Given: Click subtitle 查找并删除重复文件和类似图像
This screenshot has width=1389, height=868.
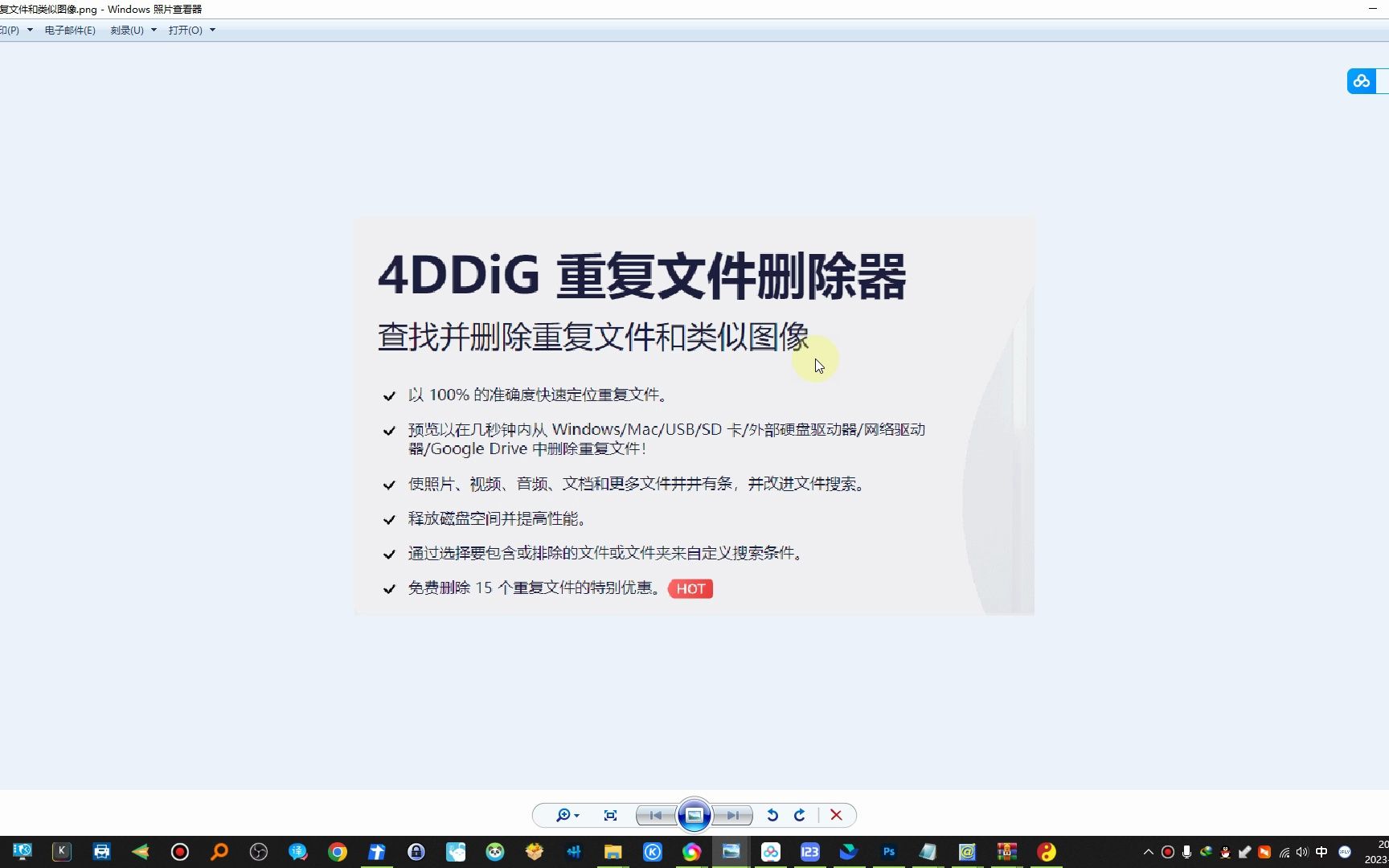Looking at the screenshot, I should pyautogui.click(x=593, y=337).
